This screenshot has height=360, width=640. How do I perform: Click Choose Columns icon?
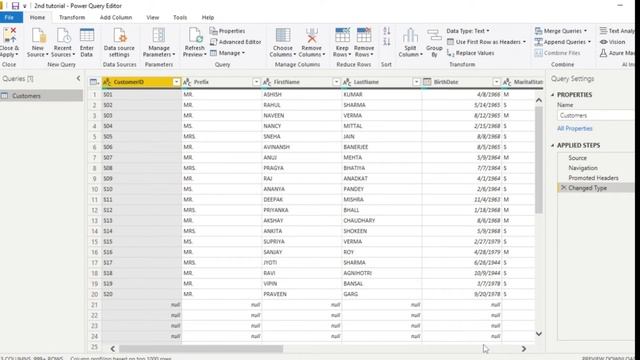pos(283,36)
